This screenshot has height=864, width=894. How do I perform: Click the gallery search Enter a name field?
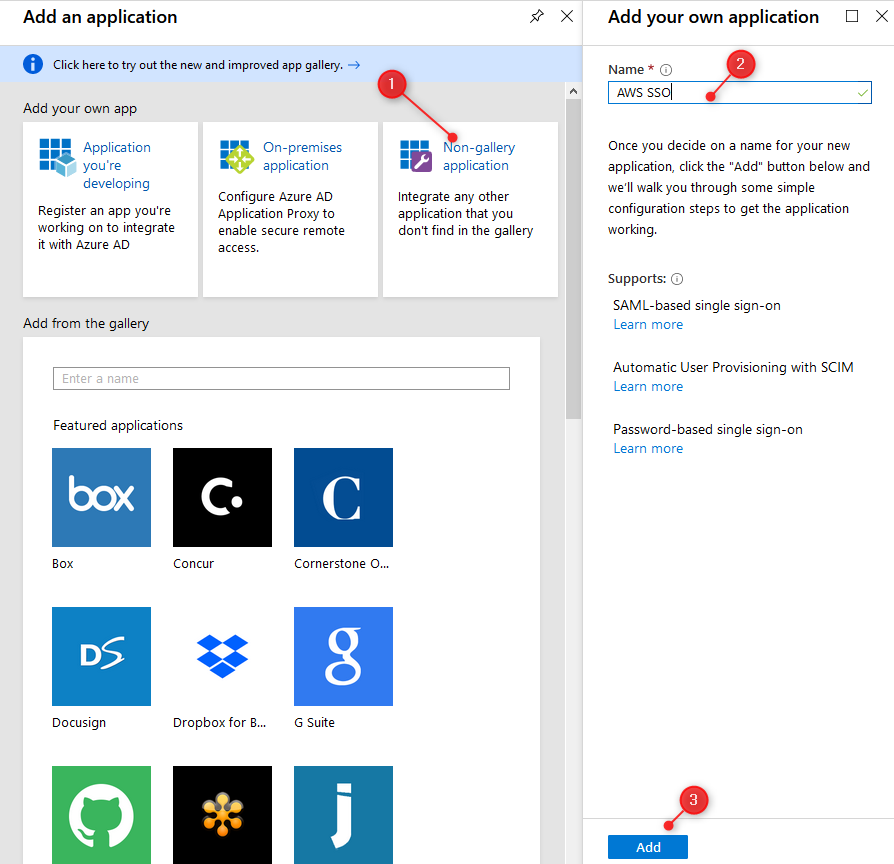tap(281, 379)
